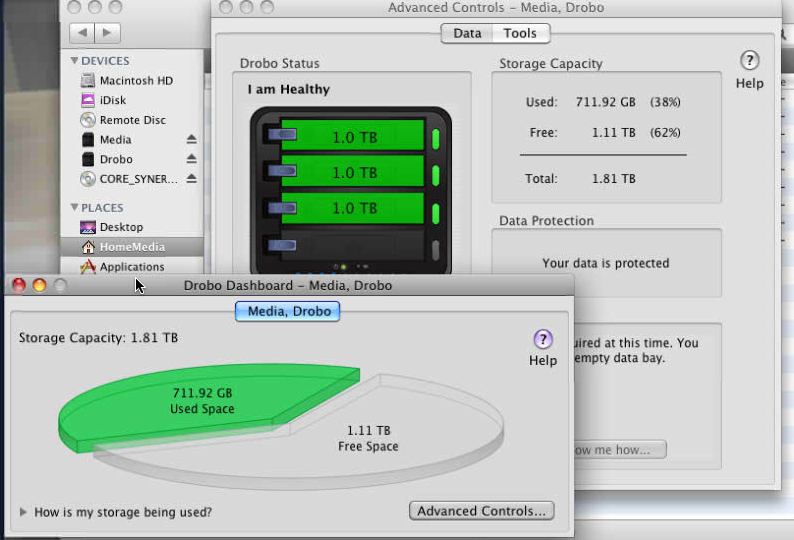Click the Finder back arrow button
Image resolution: width=794 pixels, height=540 pixels.
point(82,33)
